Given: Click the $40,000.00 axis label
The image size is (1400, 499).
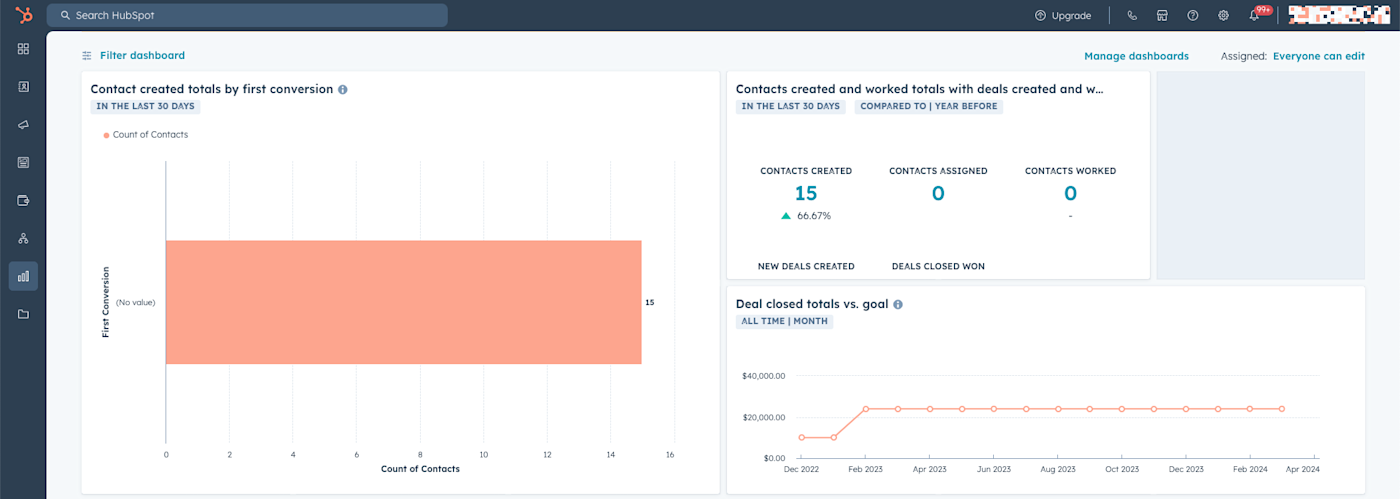Looking at the screenshot, I should [764, 376].
